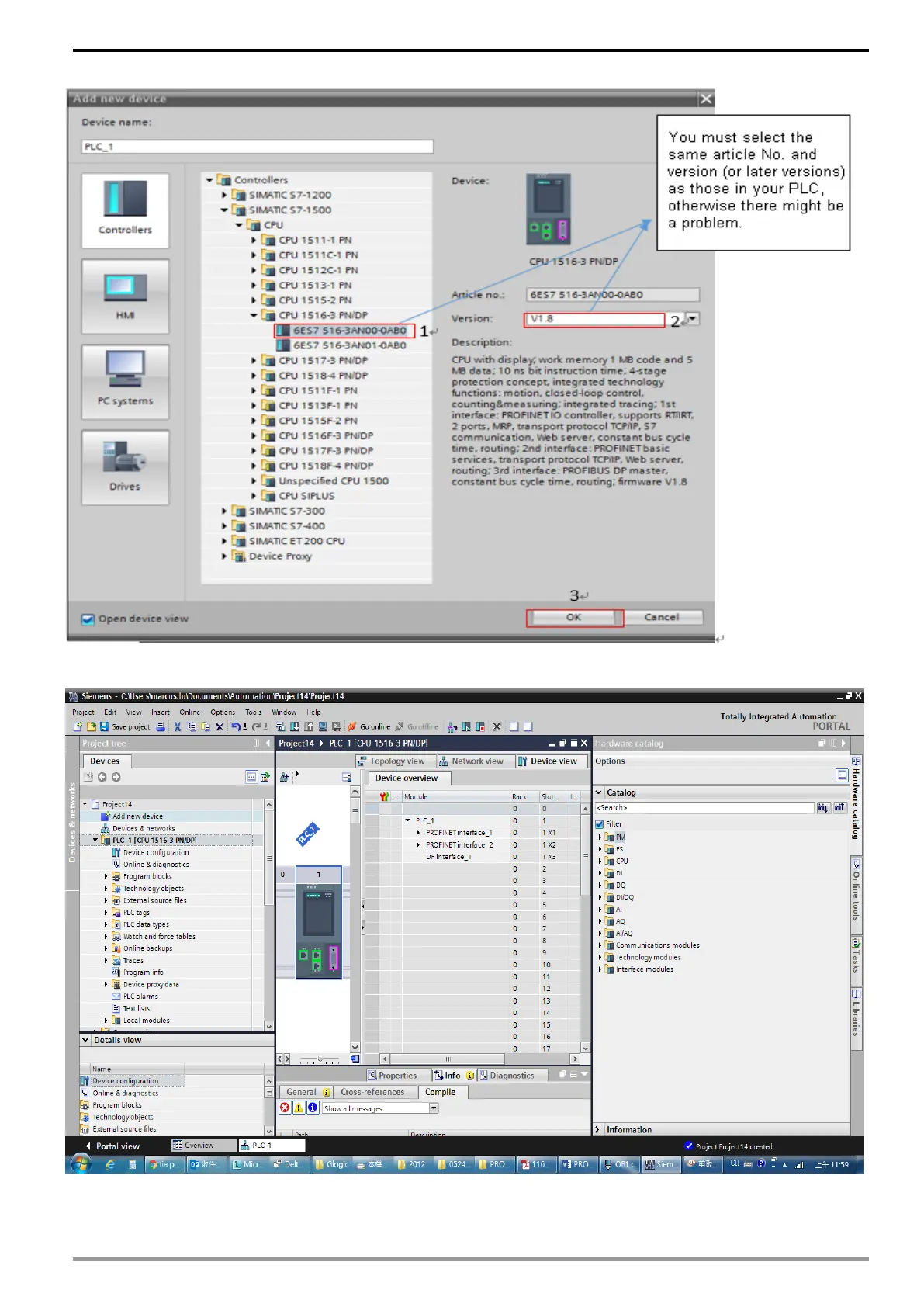
Task: Click the error filter red X icon
Action: tap(285, 1108)
